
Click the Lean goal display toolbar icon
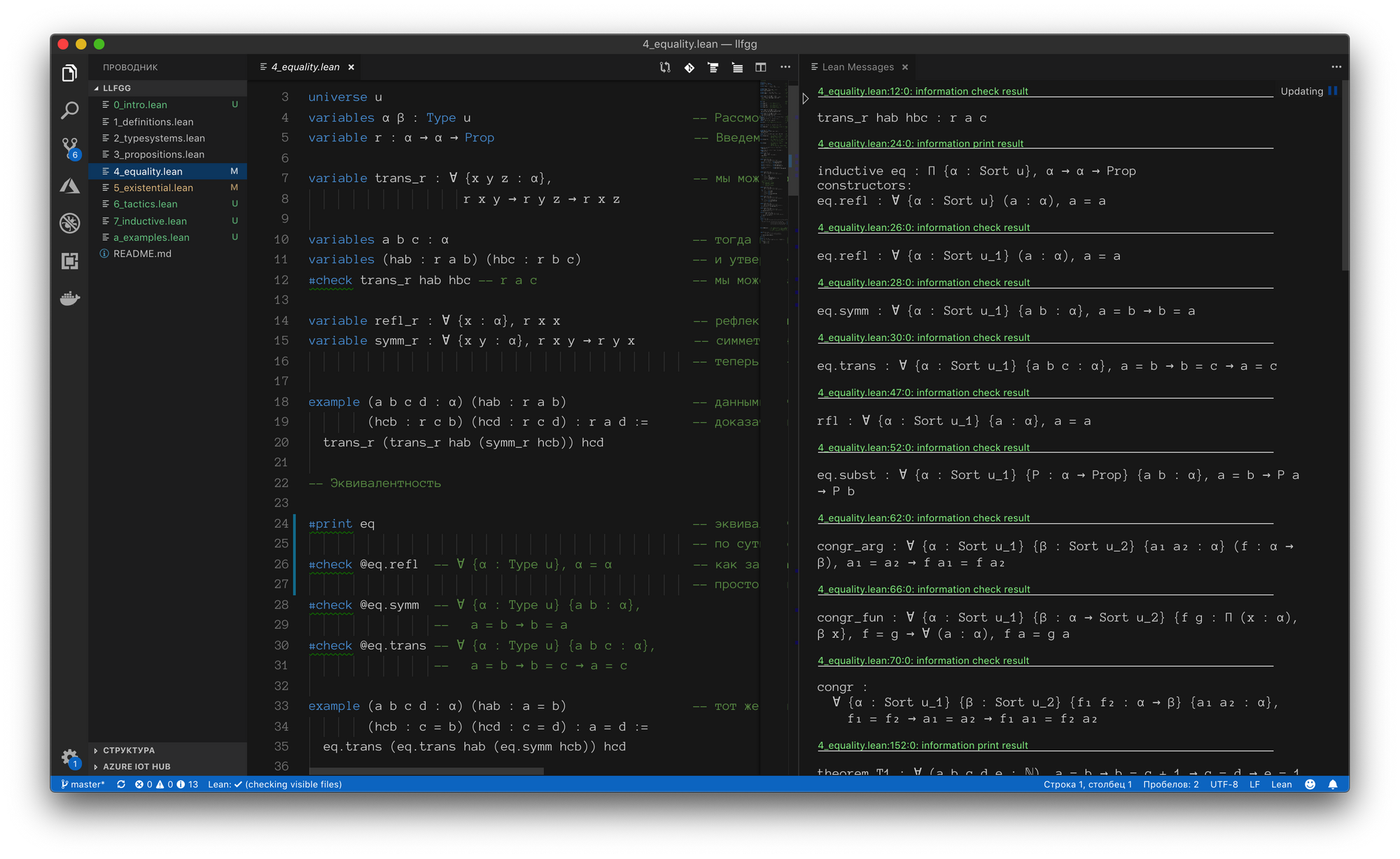click(713, 67)
